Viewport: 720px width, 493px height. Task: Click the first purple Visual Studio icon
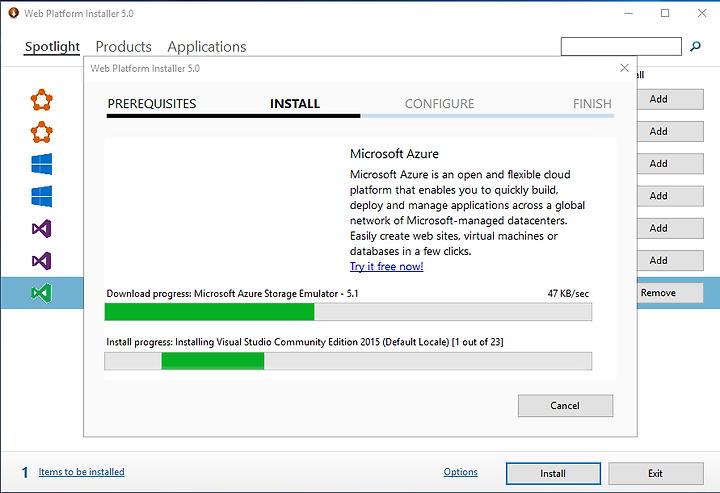coord(42,229)
